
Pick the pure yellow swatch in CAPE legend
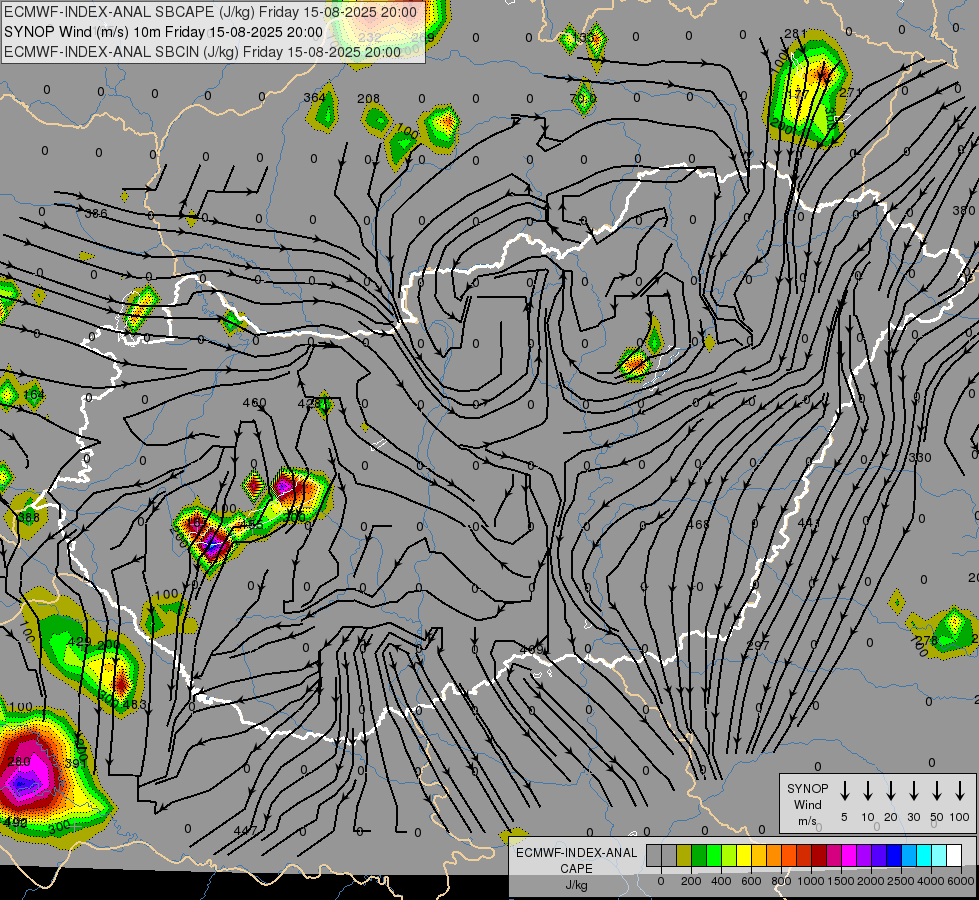[744, 855]
